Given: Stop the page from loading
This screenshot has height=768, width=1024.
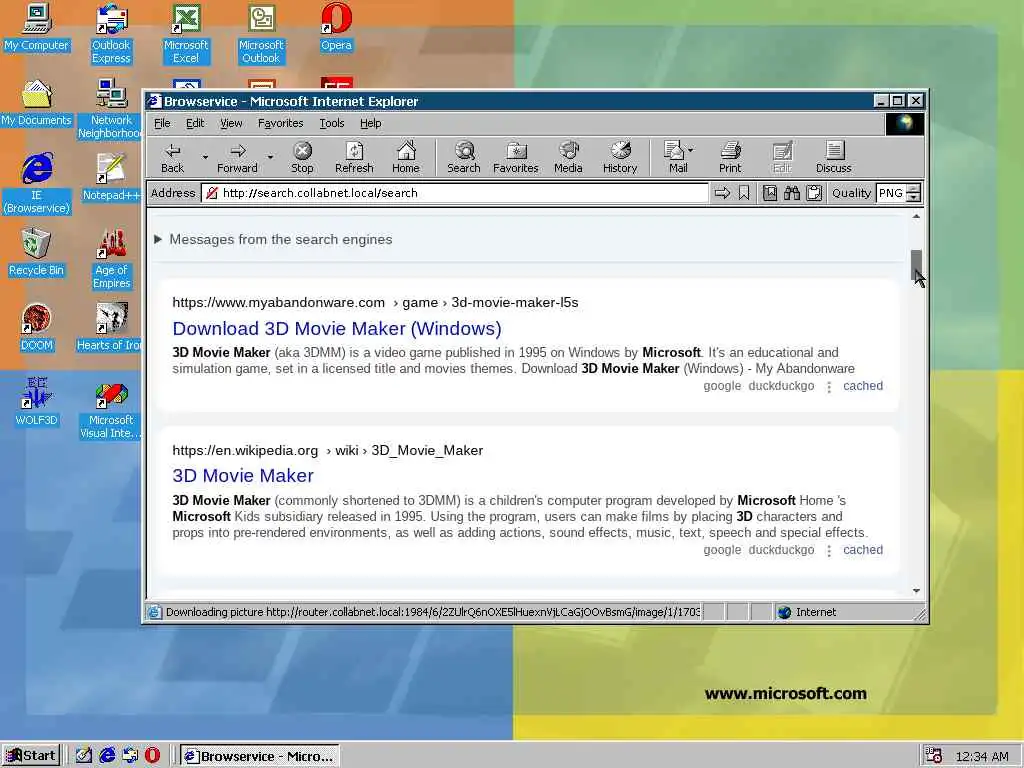Looking at the screenshot, I should (302, 157).
